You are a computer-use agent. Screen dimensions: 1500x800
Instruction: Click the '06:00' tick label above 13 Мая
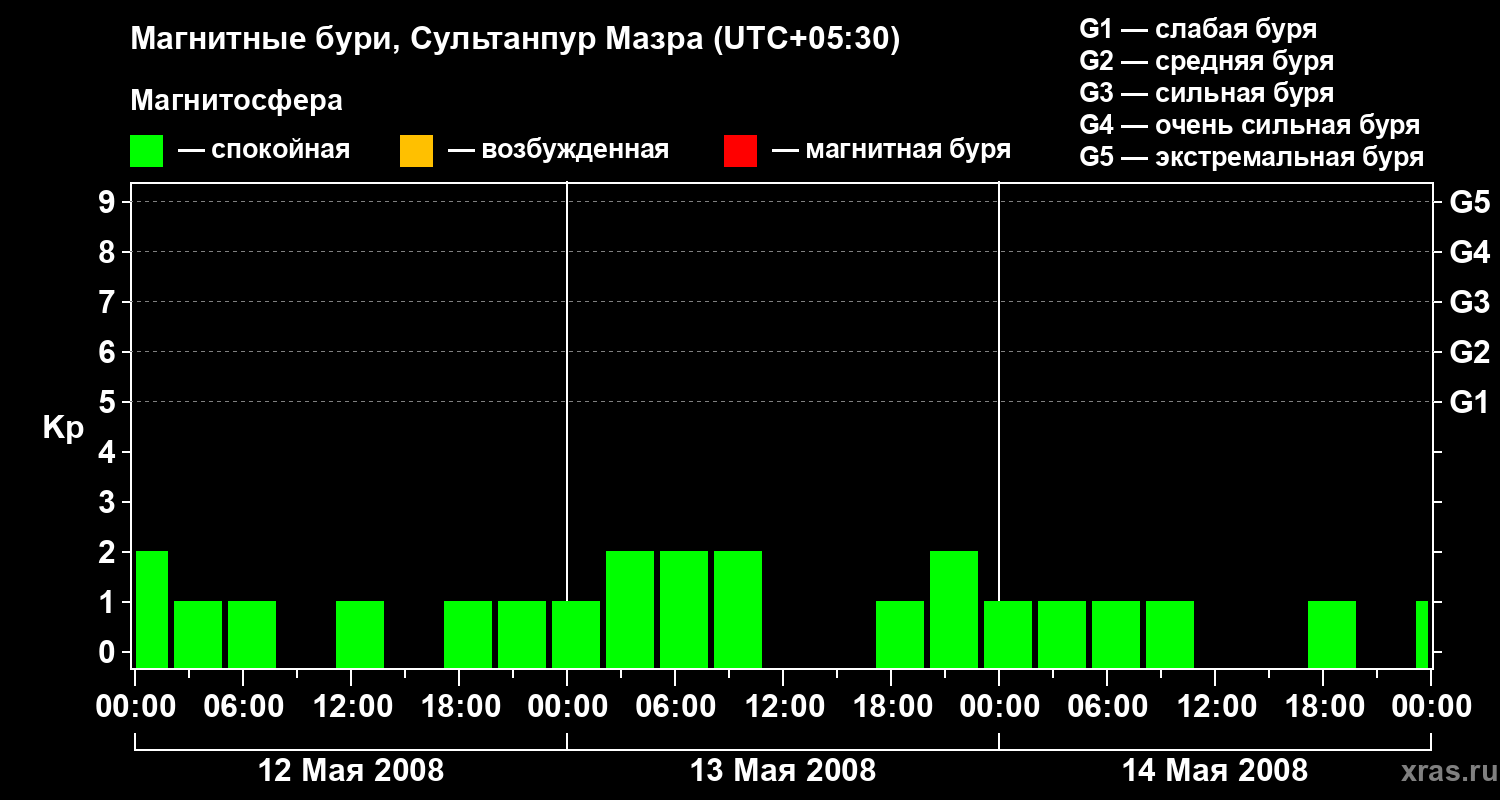pyautogui.click(x=675, y=707)
